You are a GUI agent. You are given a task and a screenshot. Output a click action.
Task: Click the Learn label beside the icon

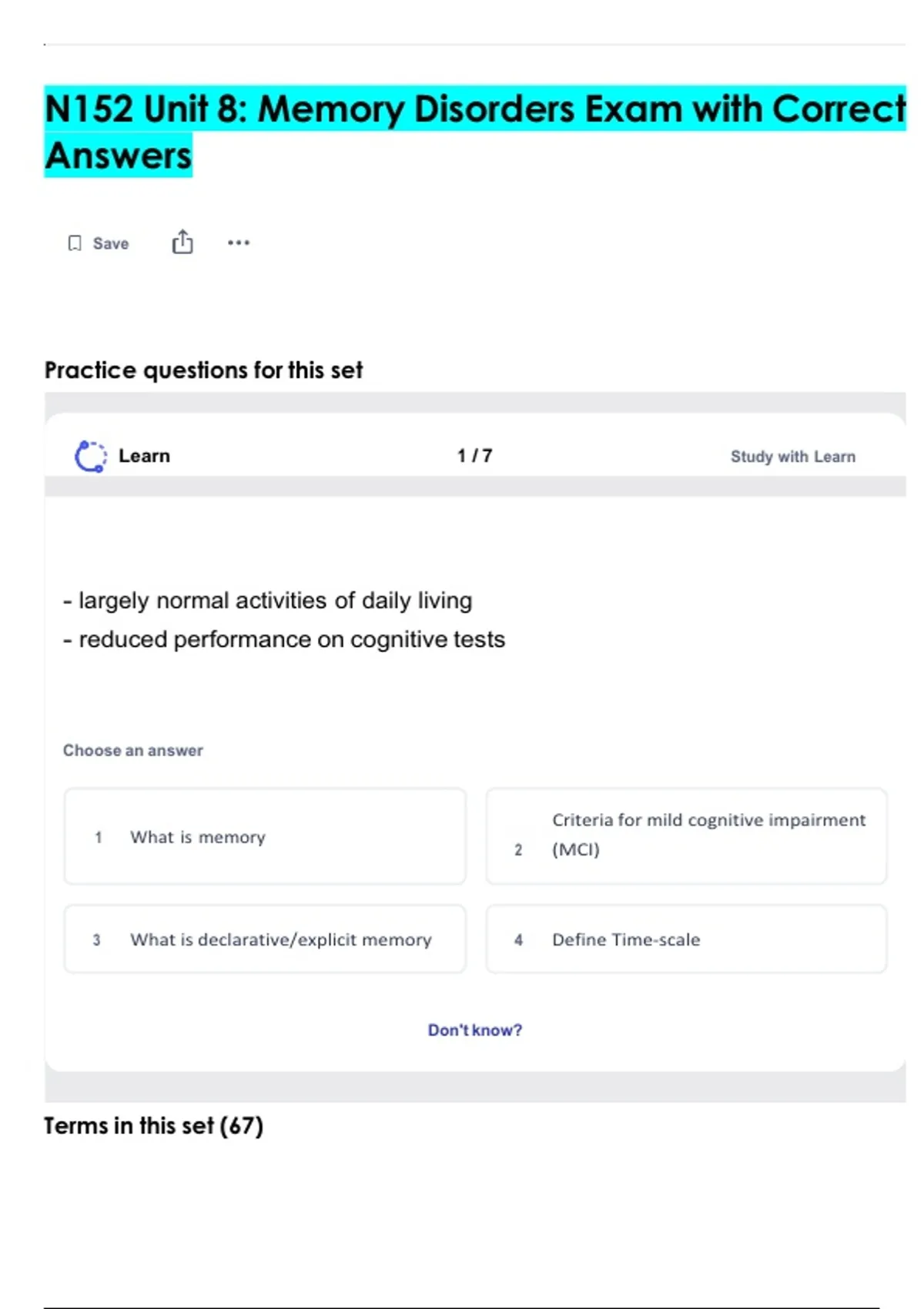click(x=144, y=456)
